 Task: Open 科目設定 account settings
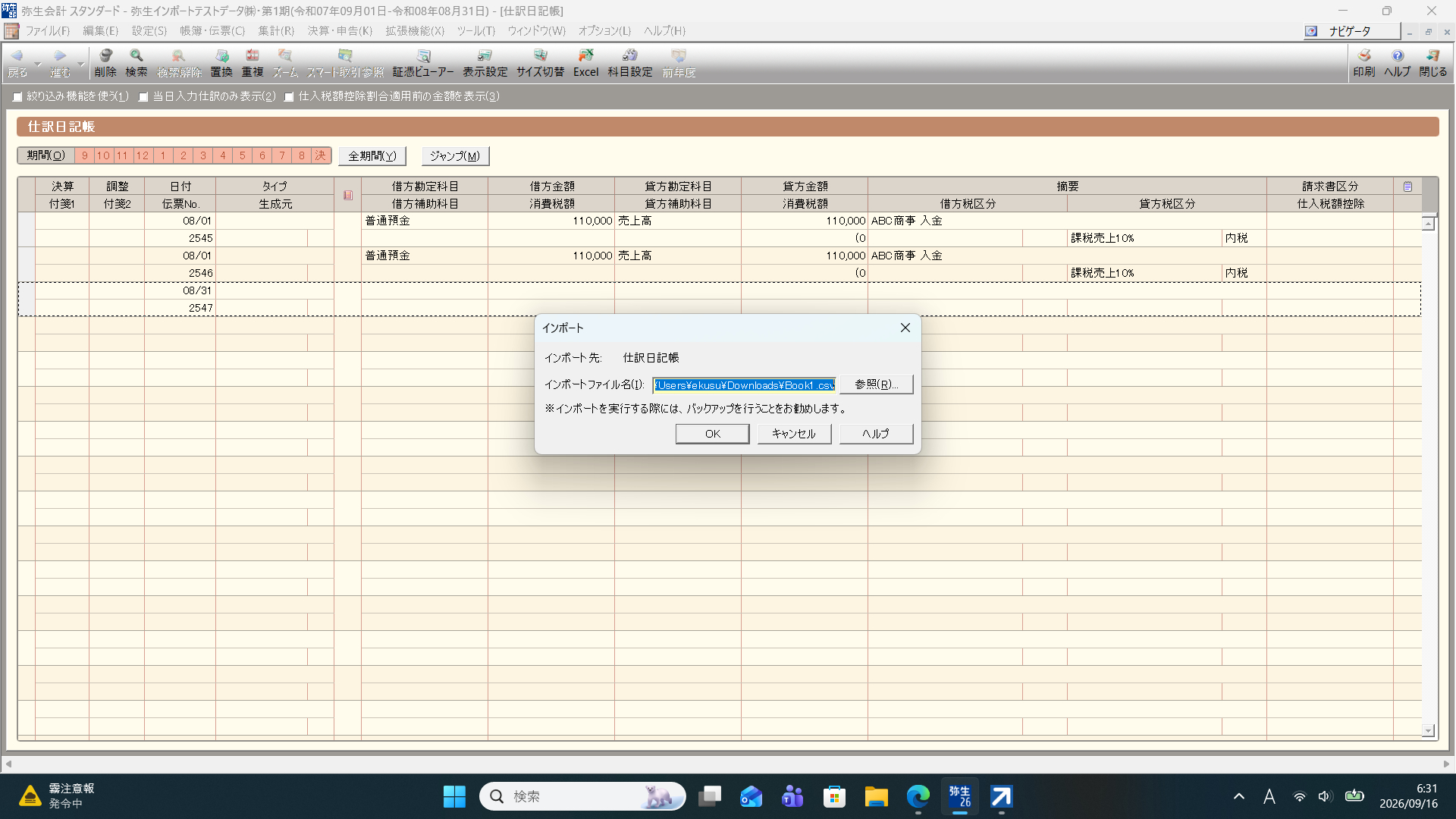point(630,63)
